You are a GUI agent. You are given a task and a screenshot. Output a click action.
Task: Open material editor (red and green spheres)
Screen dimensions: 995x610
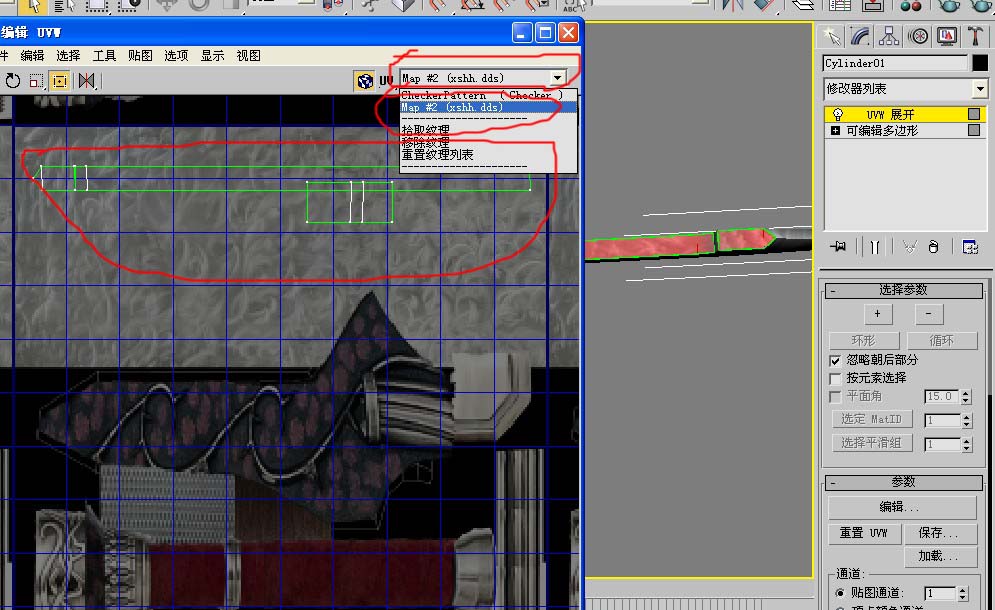[x=911, y=6]
